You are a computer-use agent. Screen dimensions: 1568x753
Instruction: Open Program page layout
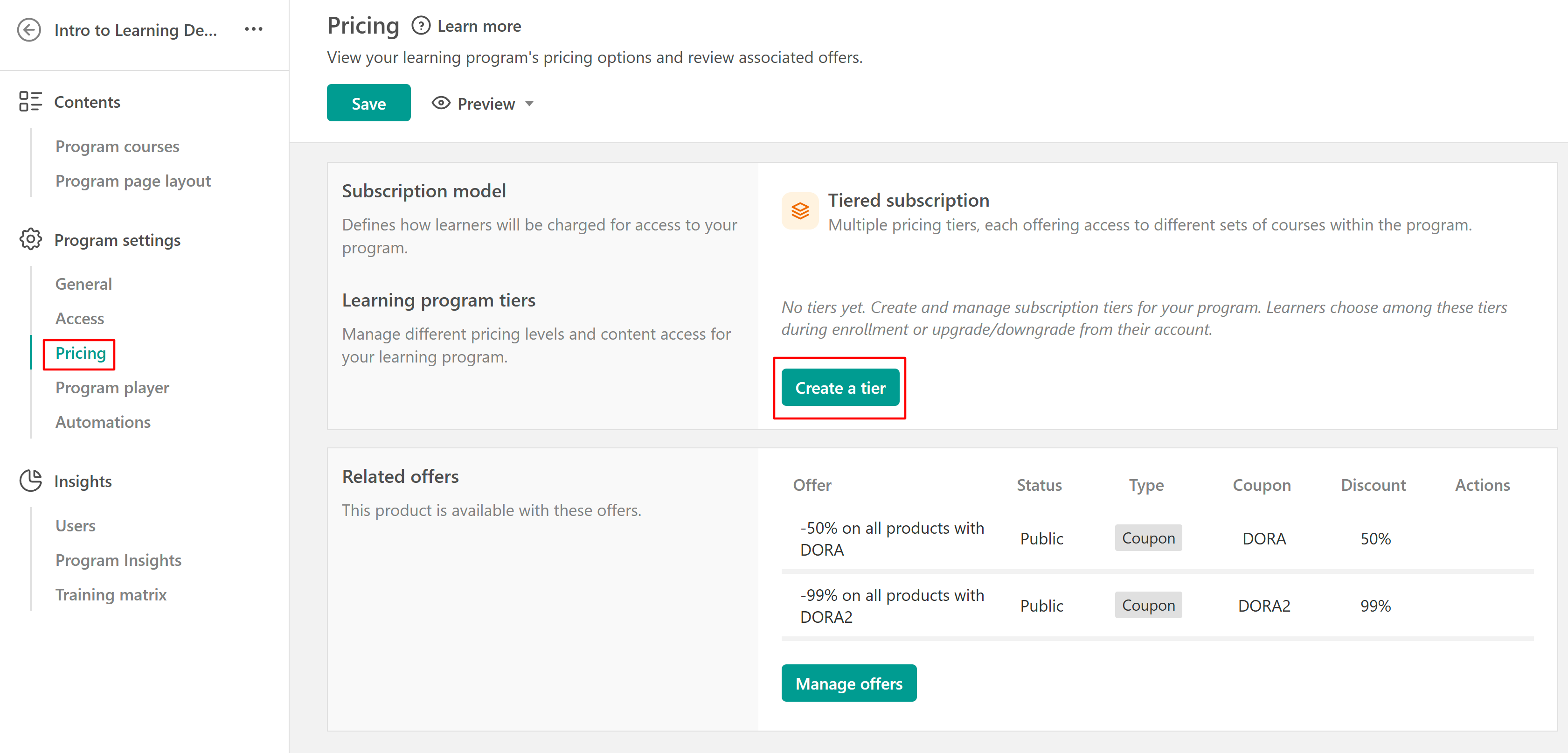point(133,181)
